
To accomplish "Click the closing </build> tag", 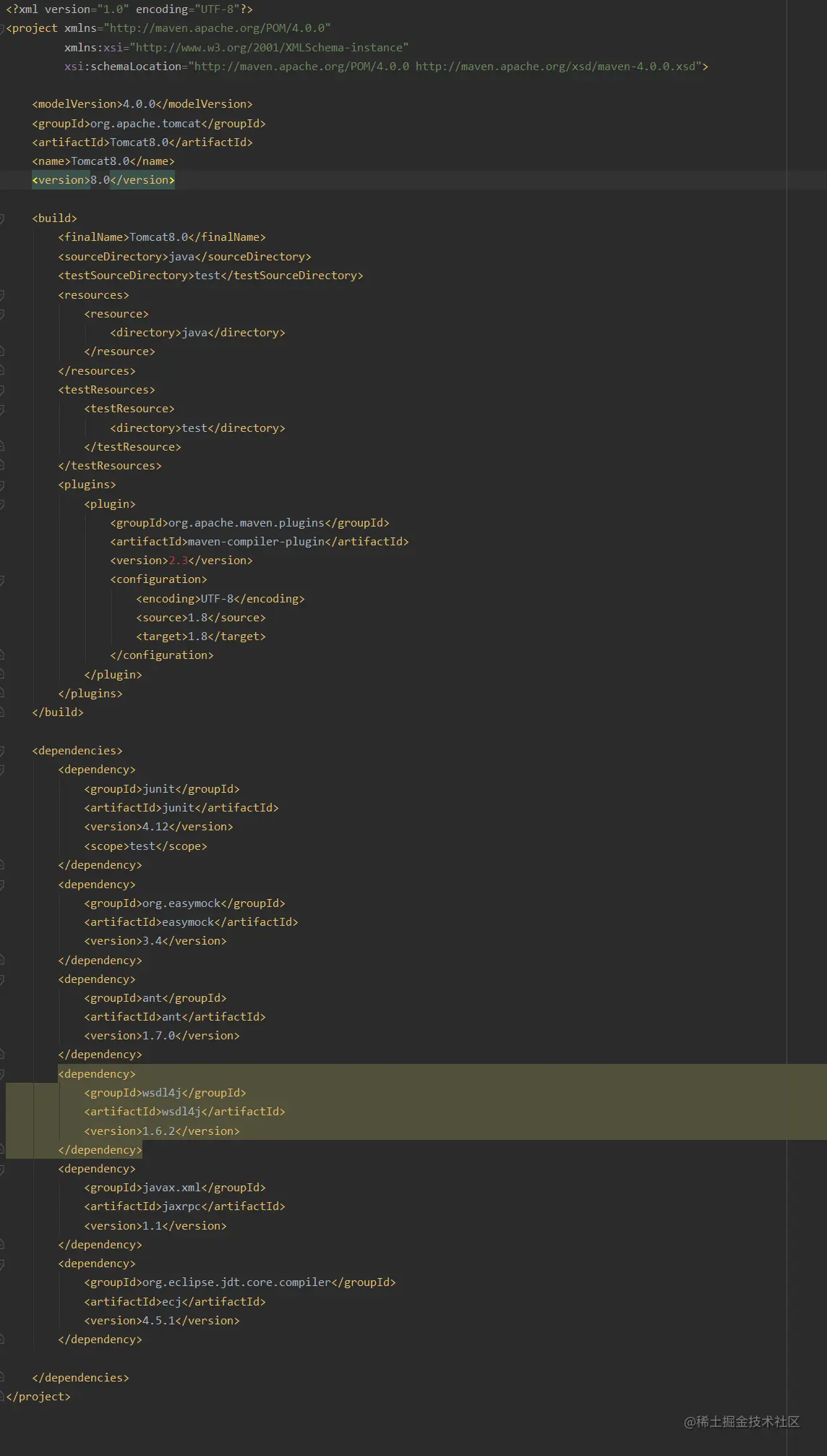I will point(58,712).
